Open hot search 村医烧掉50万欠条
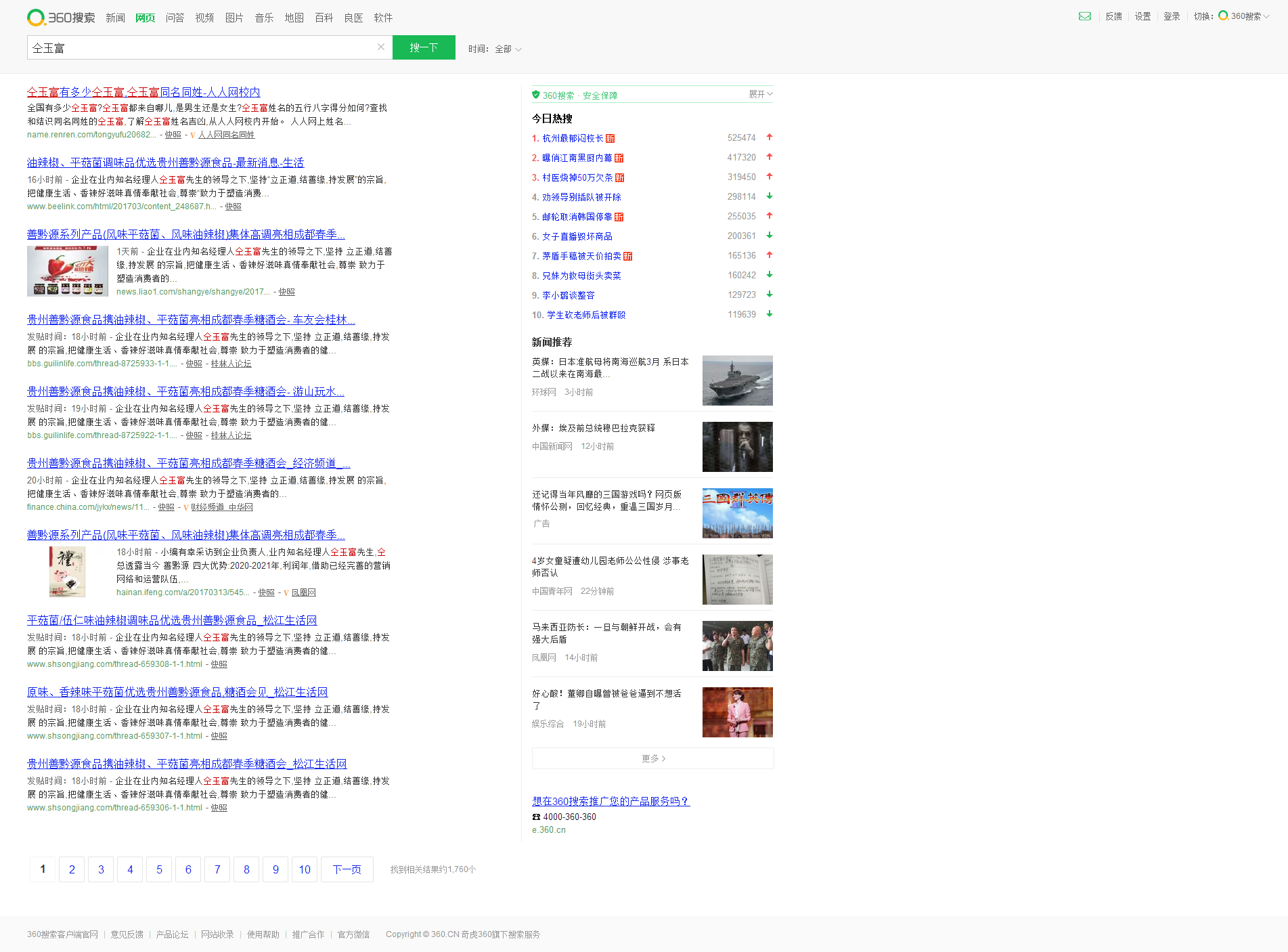Image resolution: width=1288 pixels, height=952 pixels. point(577,177)
